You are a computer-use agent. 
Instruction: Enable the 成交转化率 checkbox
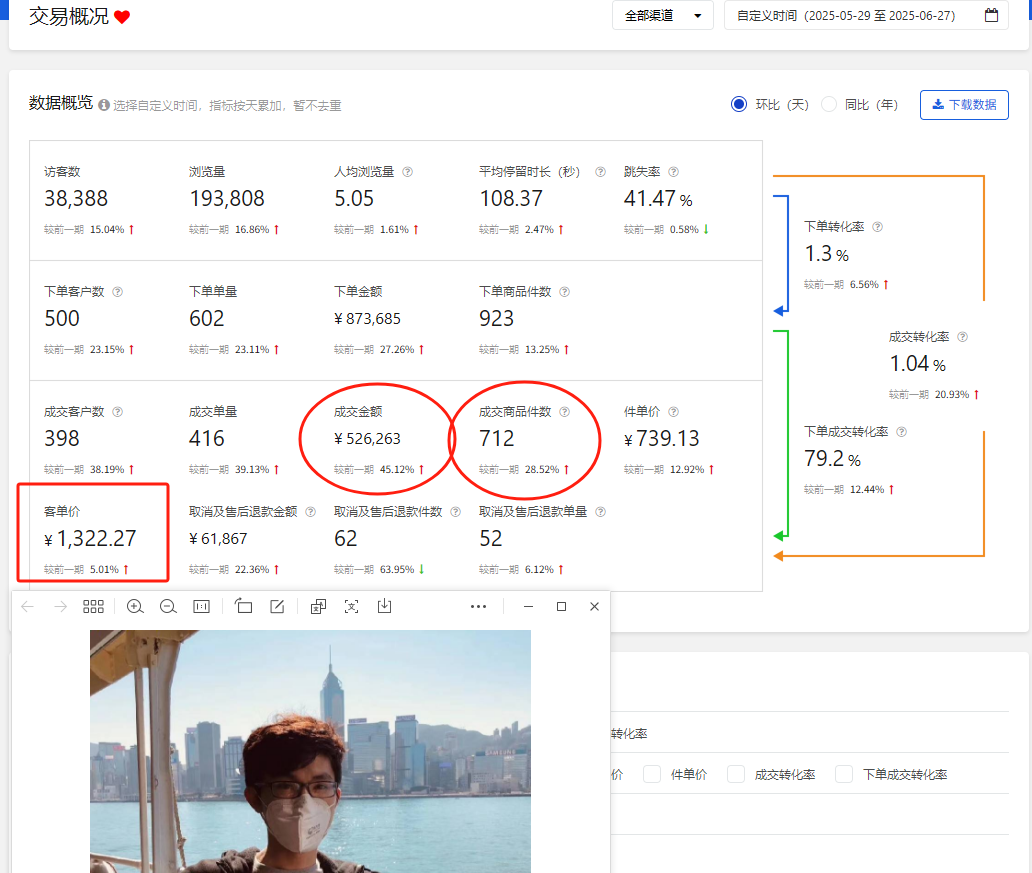736,774
